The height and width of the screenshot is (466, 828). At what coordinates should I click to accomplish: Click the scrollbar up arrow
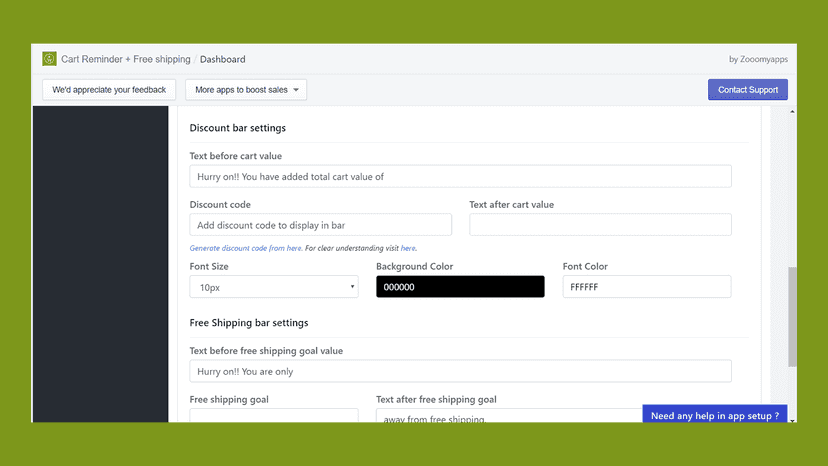tap(792, 111)
